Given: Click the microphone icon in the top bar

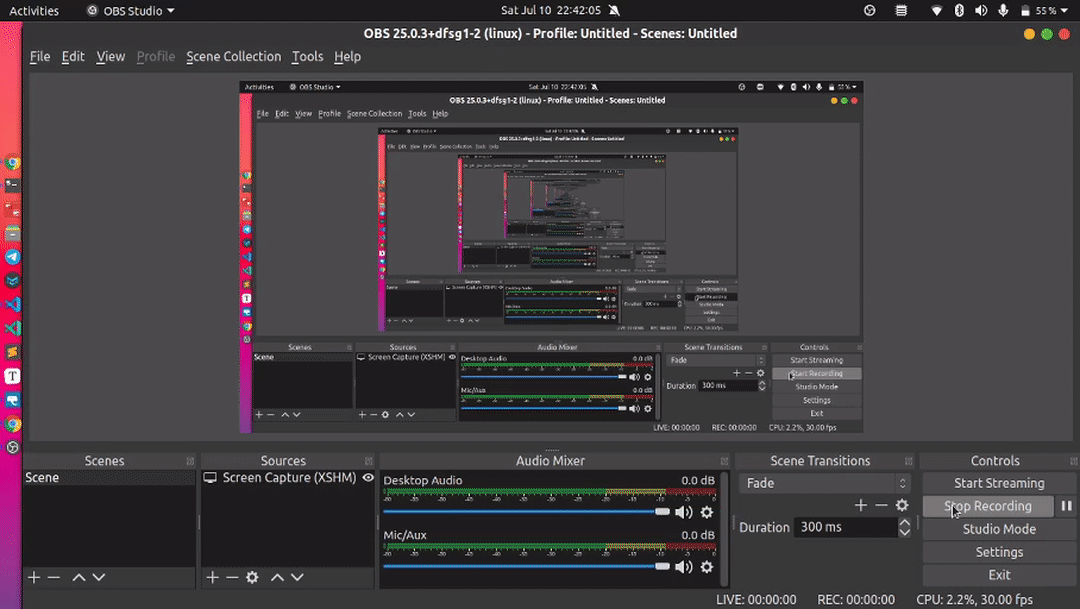Looking at the screenshot, I should 1003,10.
